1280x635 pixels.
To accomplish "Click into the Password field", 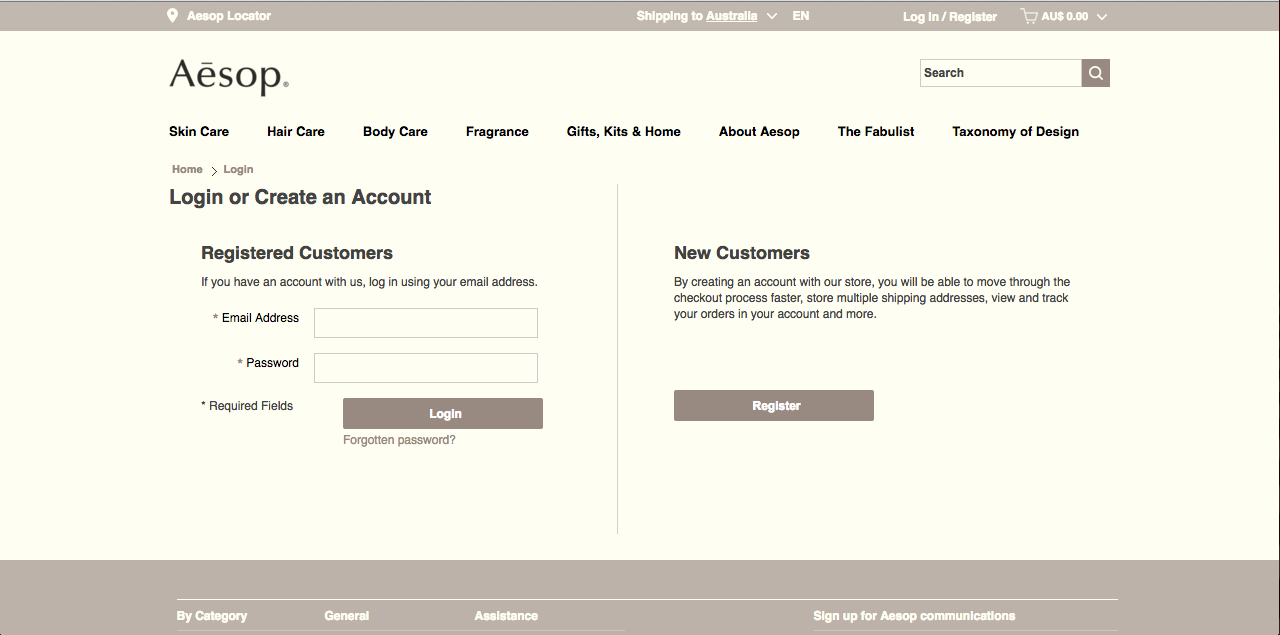I will (426, 368).
